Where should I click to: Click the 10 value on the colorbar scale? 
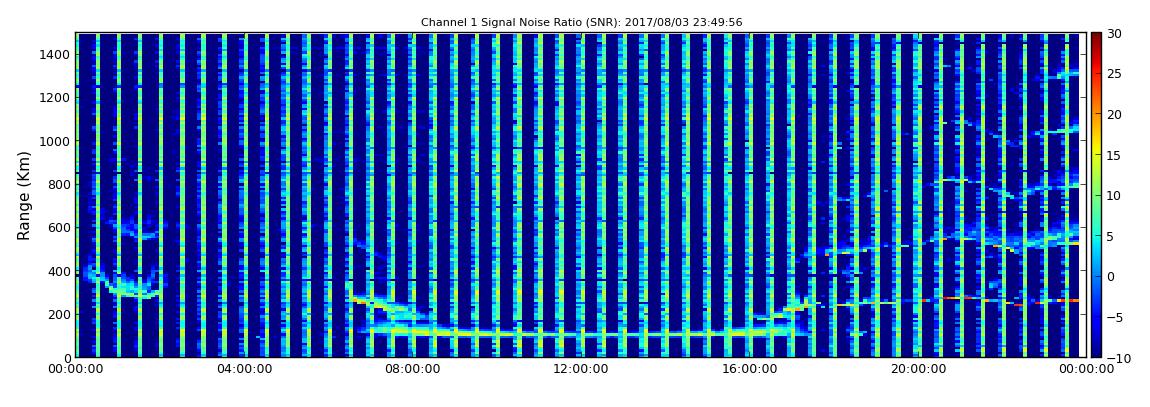click(x=1114, y=195)
